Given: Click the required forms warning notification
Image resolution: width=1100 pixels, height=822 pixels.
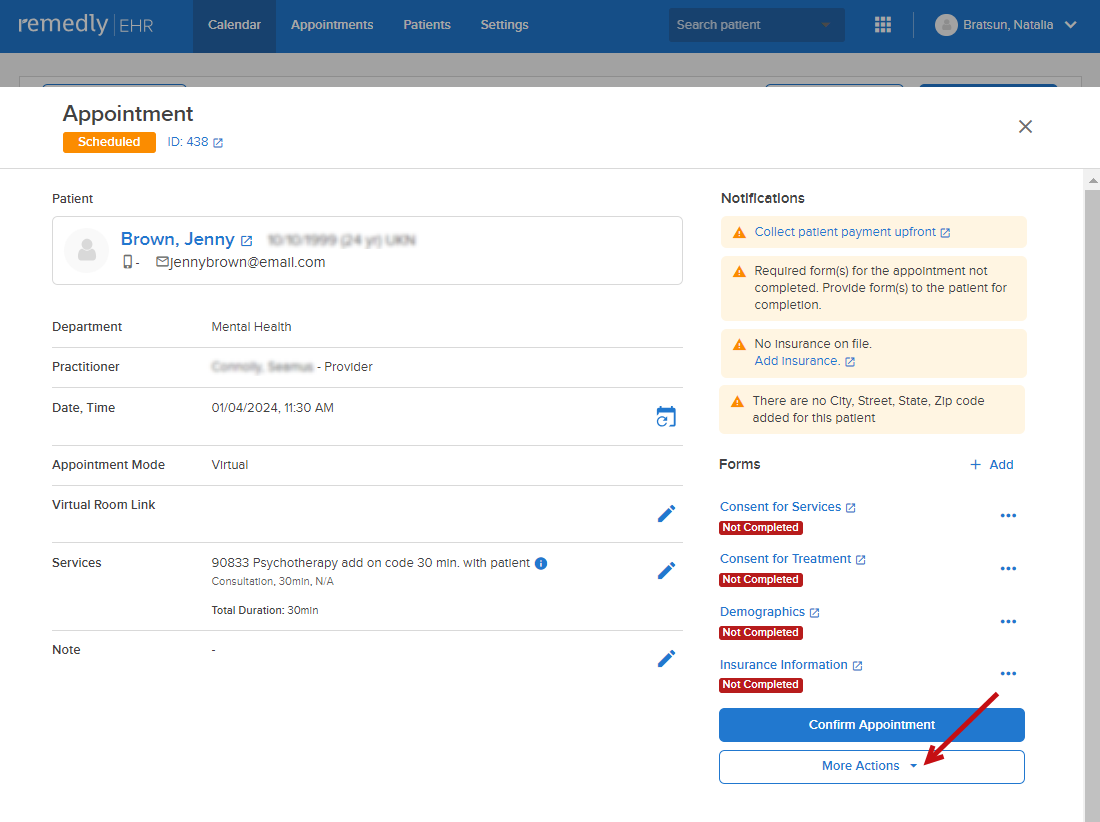Looking at the screenshot, I should [x=873, y=288].
